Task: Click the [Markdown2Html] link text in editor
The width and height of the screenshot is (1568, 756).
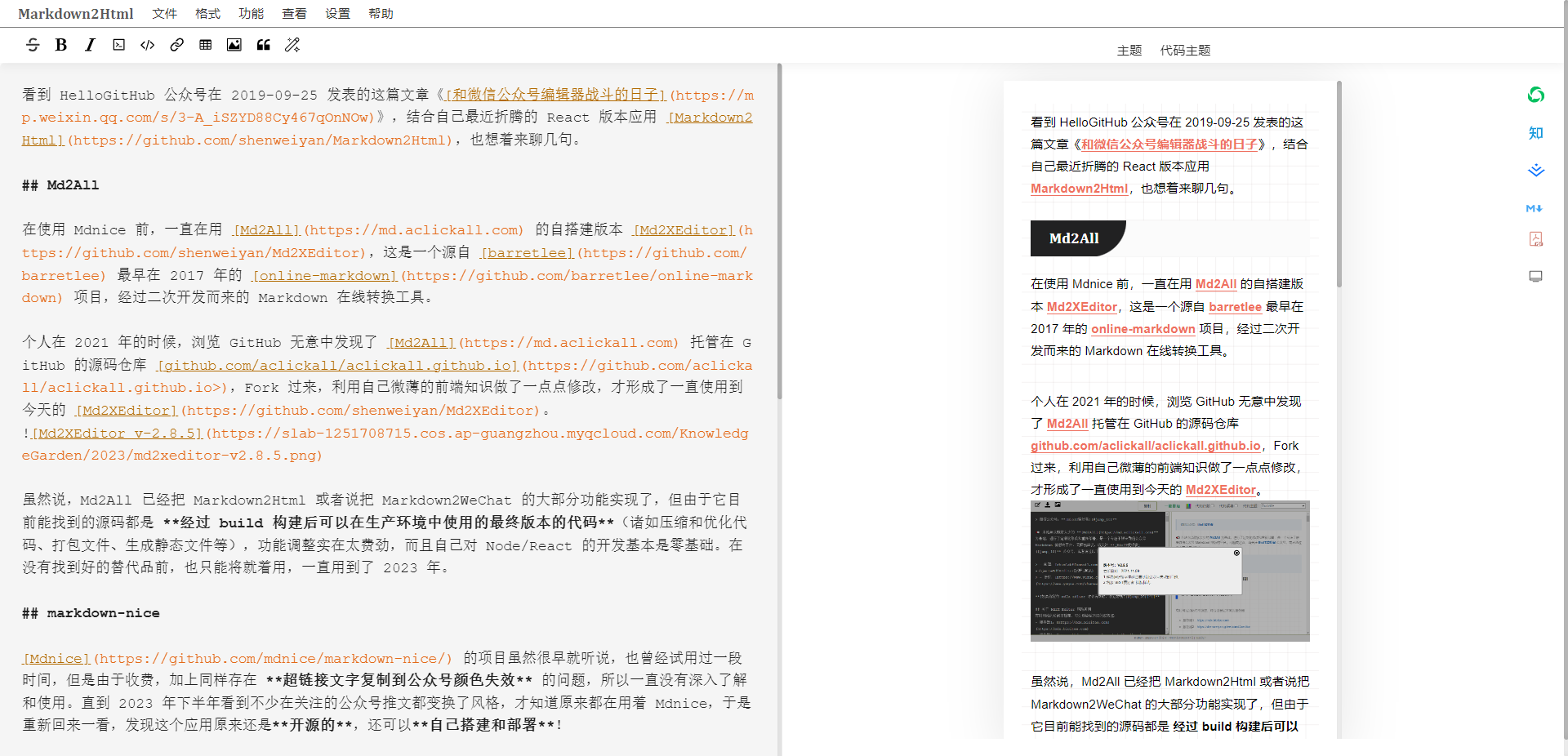Action: [387, 129]
